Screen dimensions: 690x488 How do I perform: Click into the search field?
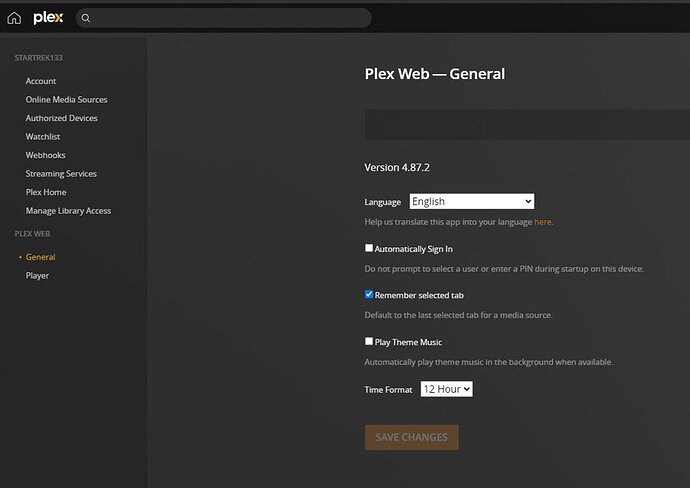coord(230,18)
